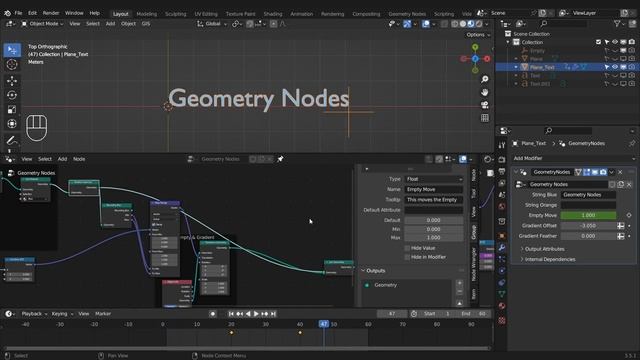Image resolution: width=640 pixels, height=360 pixels.
Task: Jump to the start frame button
Action: click(x=231, y=314)
